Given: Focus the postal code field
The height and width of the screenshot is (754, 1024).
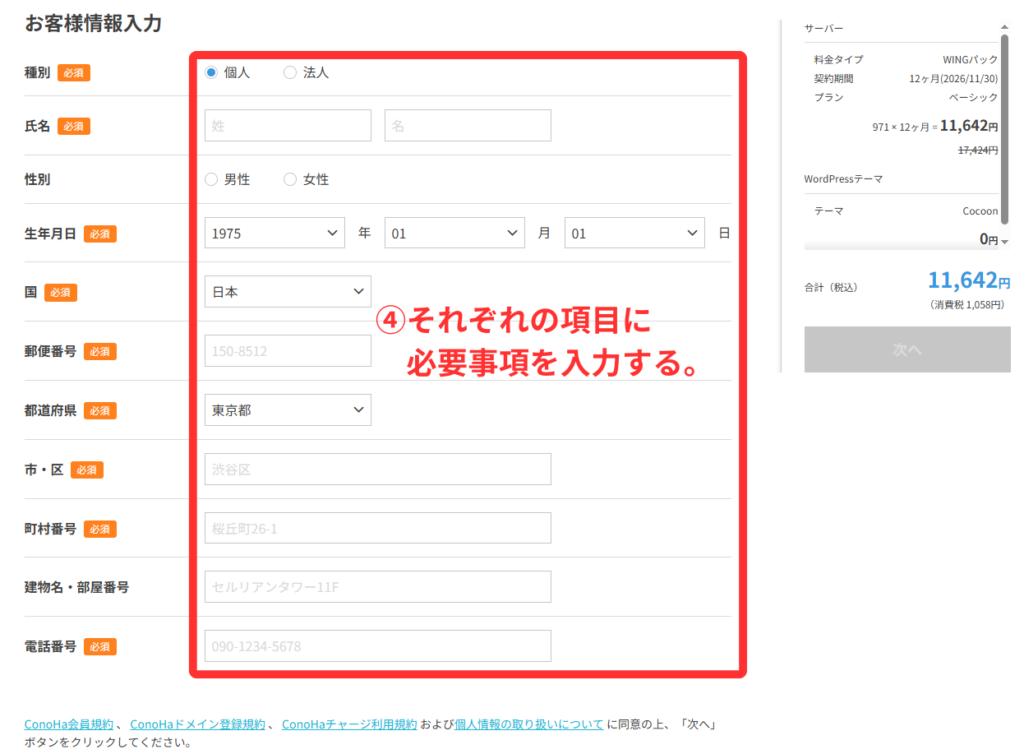Looking at the screenshot, I should [x=287, y=351].
